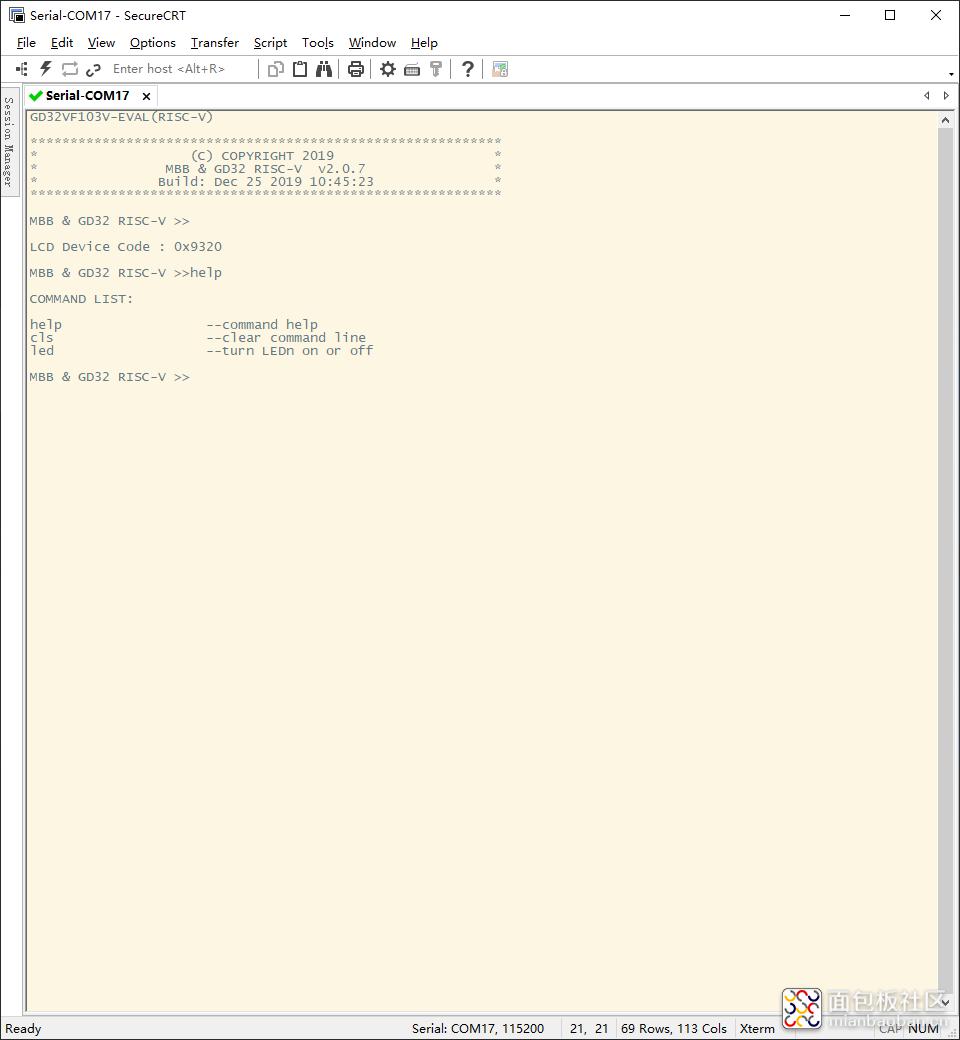Click '69 Rows, 113 Cols' in status bar
Screen dimensions: 960x1040
[x=674, y=1029]
